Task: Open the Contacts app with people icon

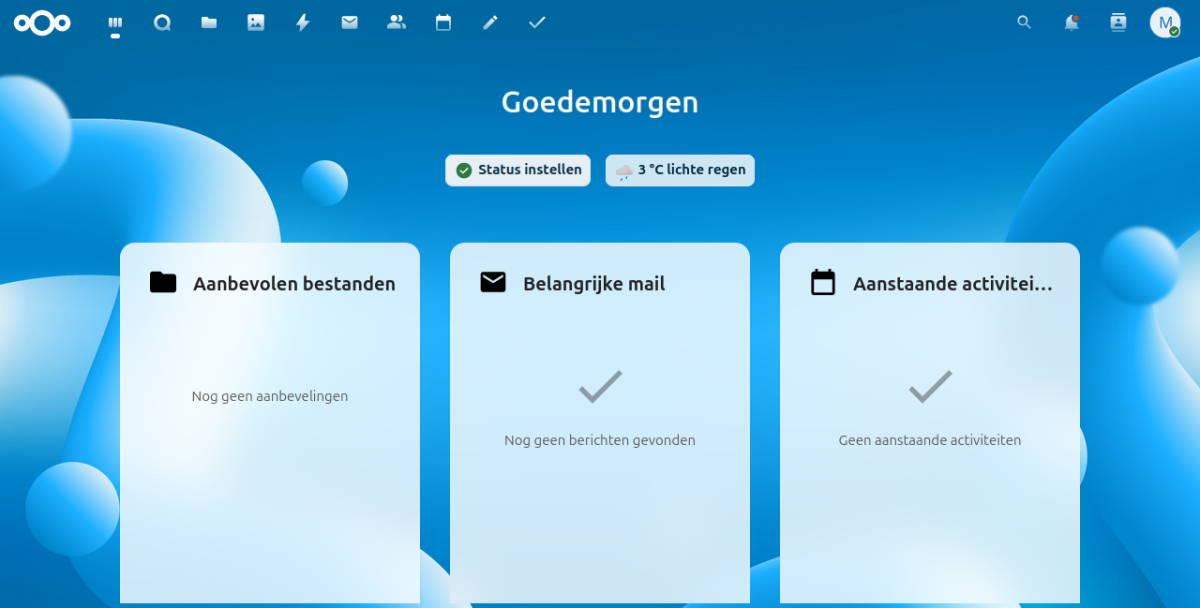Action: [396, 23]
